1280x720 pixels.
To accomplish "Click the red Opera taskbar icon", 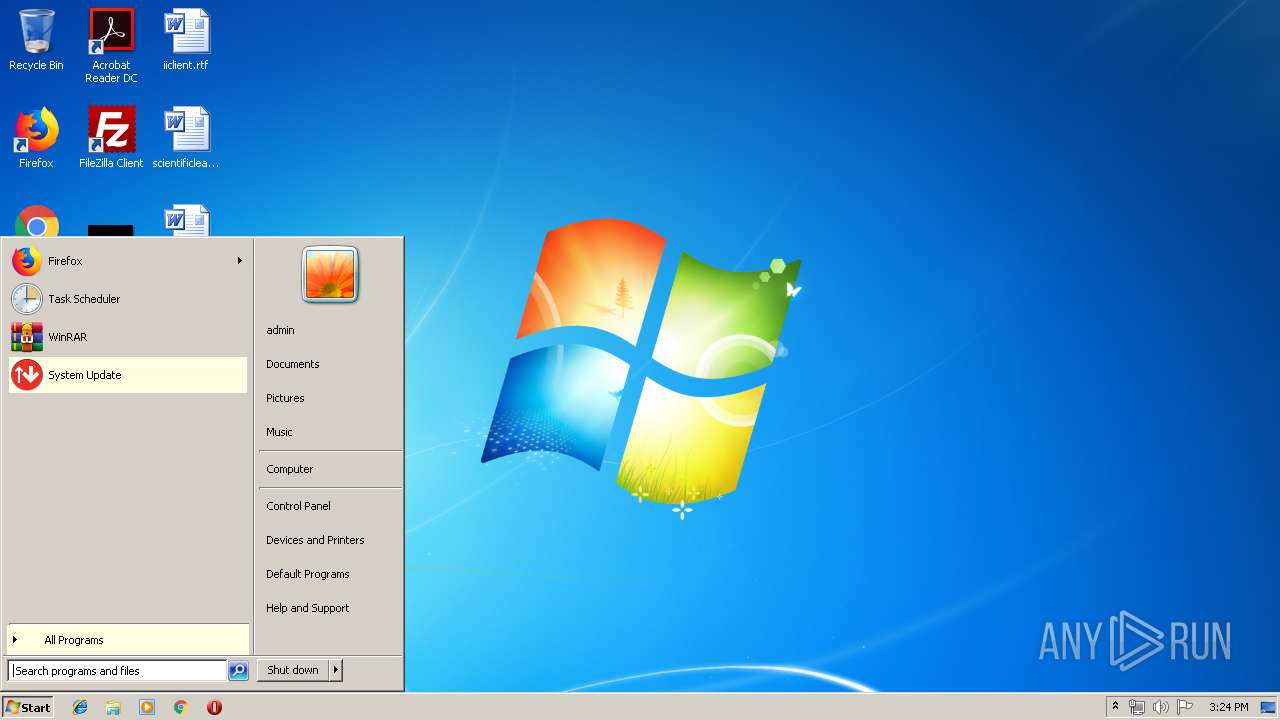I will pyautogui.click(x=214, y=707).
